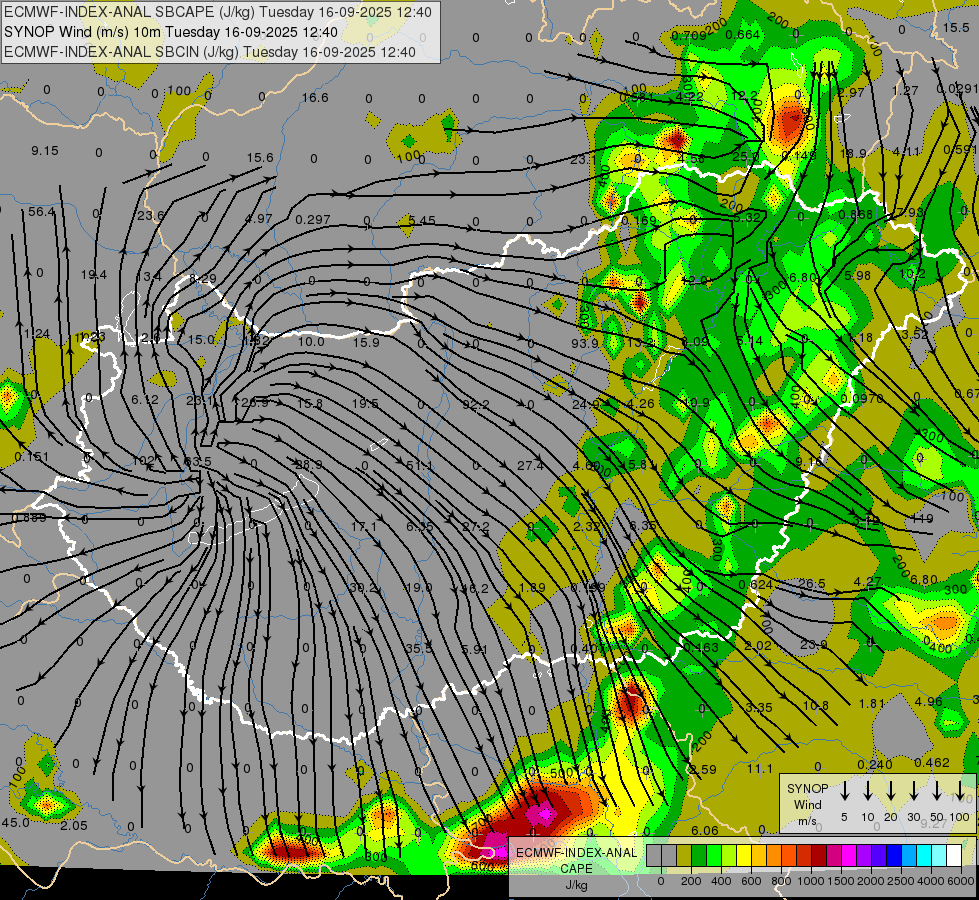979x900 pixels.
Task: Click the 30.2 value on the map
Action: point(363,587)
